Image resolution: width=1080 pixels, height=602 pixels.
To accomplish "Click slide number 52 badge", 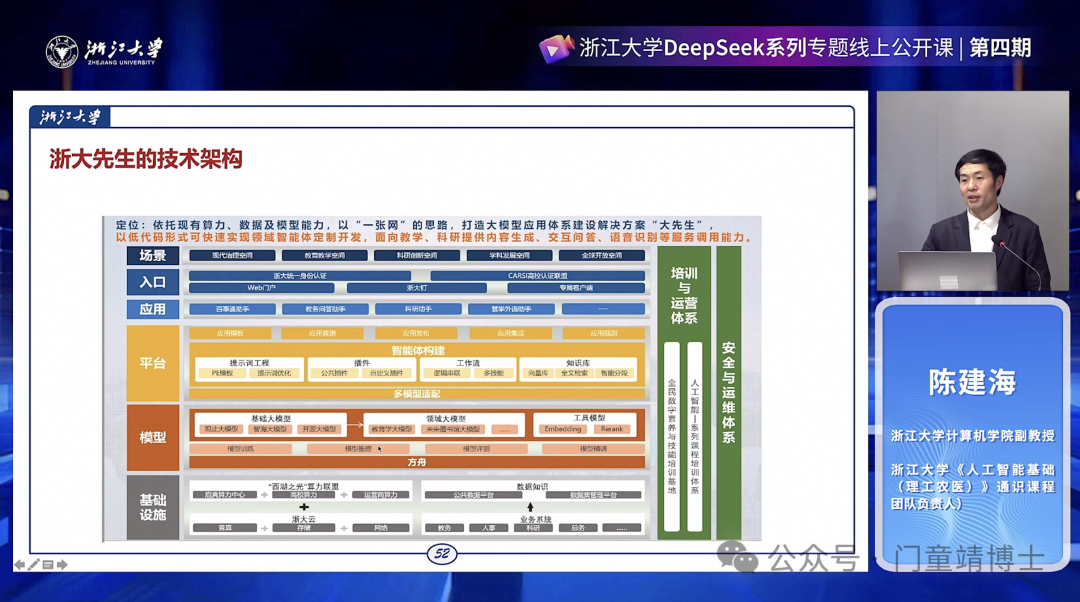I will pyautogui.click(x=442, y=553).
